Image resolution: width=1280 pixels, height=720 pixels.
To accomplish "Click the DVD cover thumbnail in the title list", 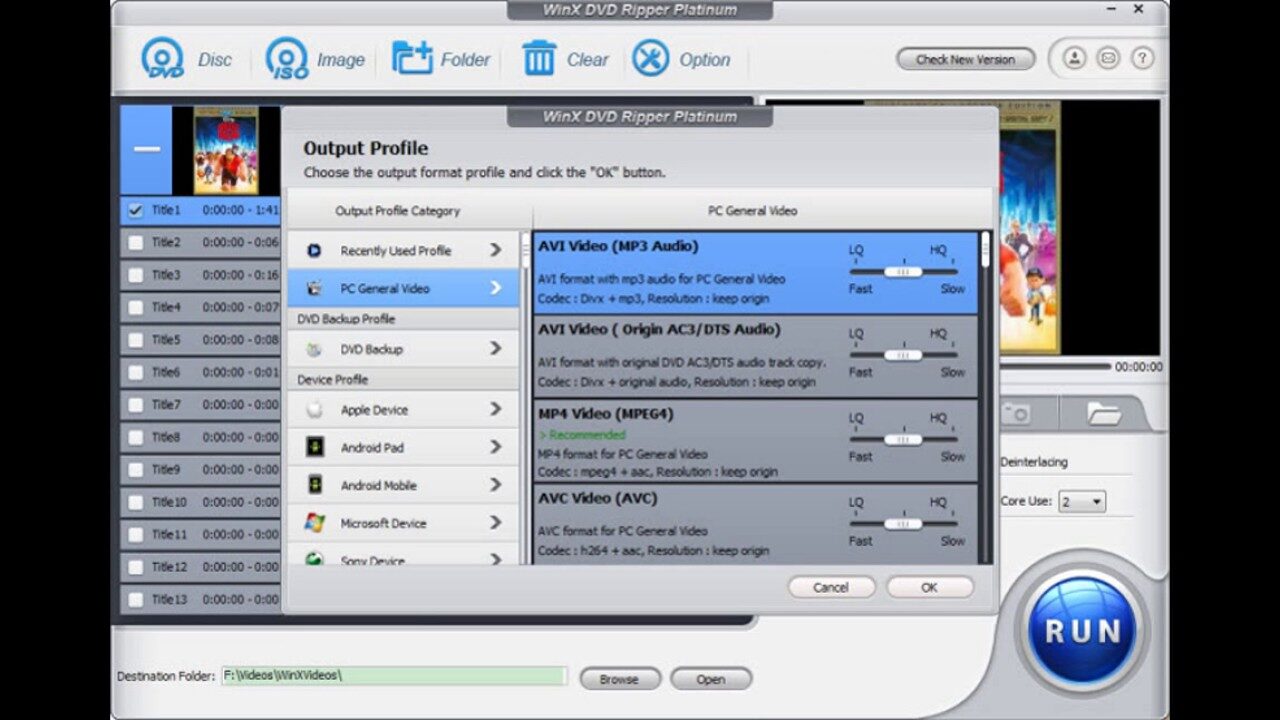I will 226,149.
